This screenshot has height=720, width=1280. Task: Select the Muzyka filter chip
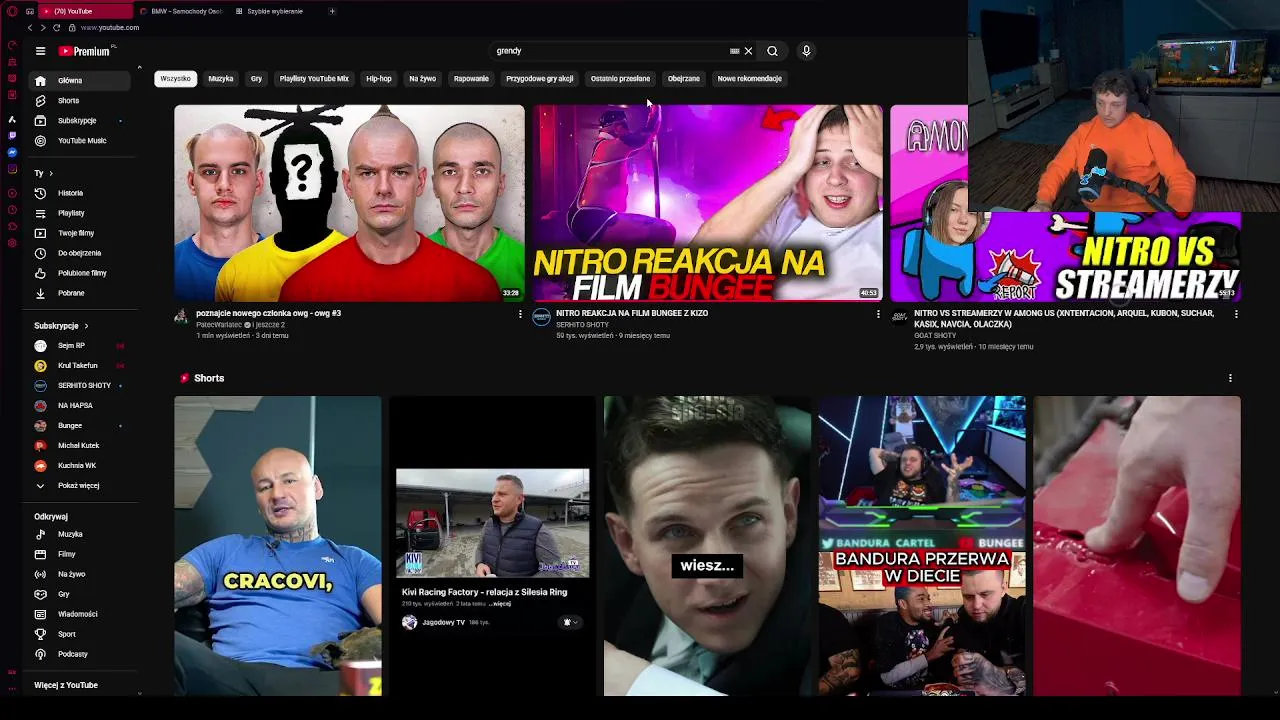(x=221, y=78)
